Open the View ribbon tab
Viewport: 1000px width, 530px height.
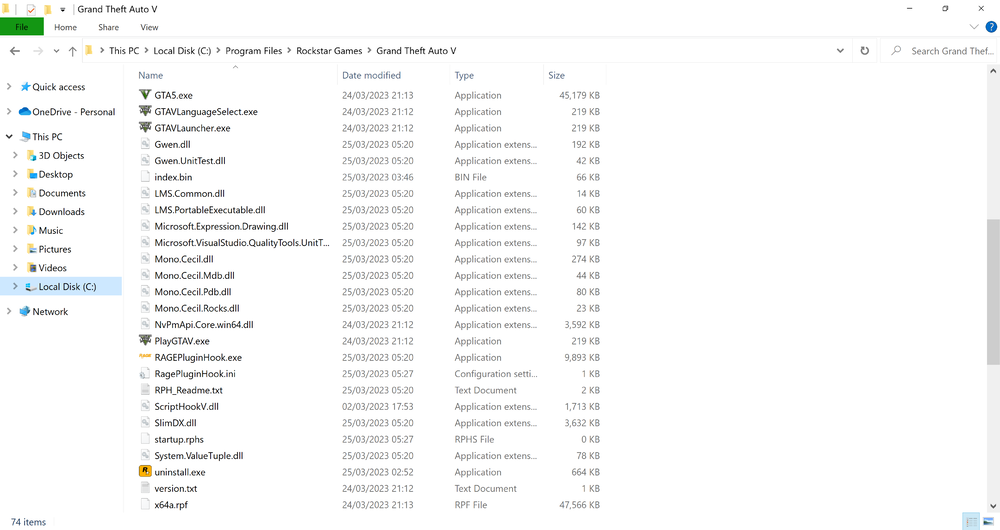pyautogui.click(x=149, y=27)
